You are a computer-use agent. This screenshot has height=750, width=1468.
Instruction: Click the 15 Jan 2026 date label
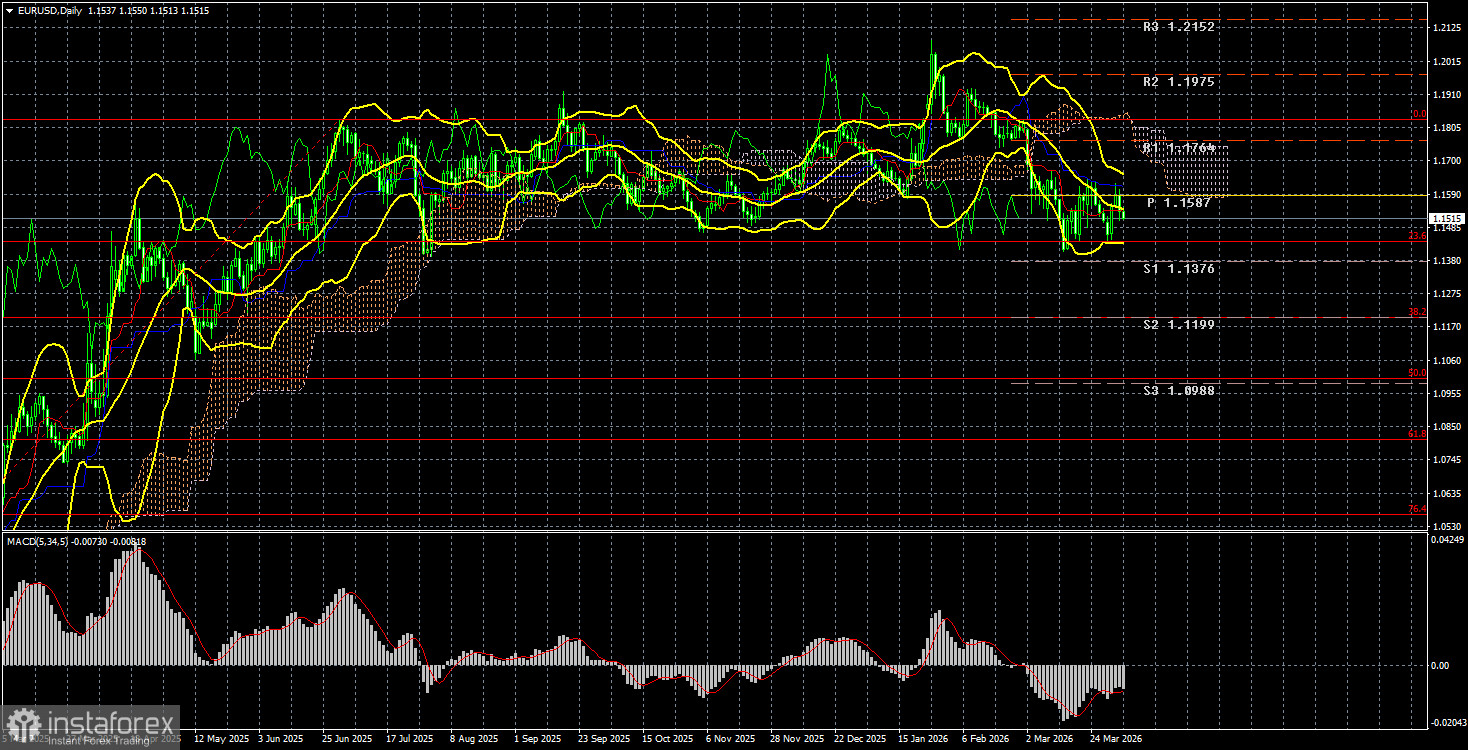point(923,739)
